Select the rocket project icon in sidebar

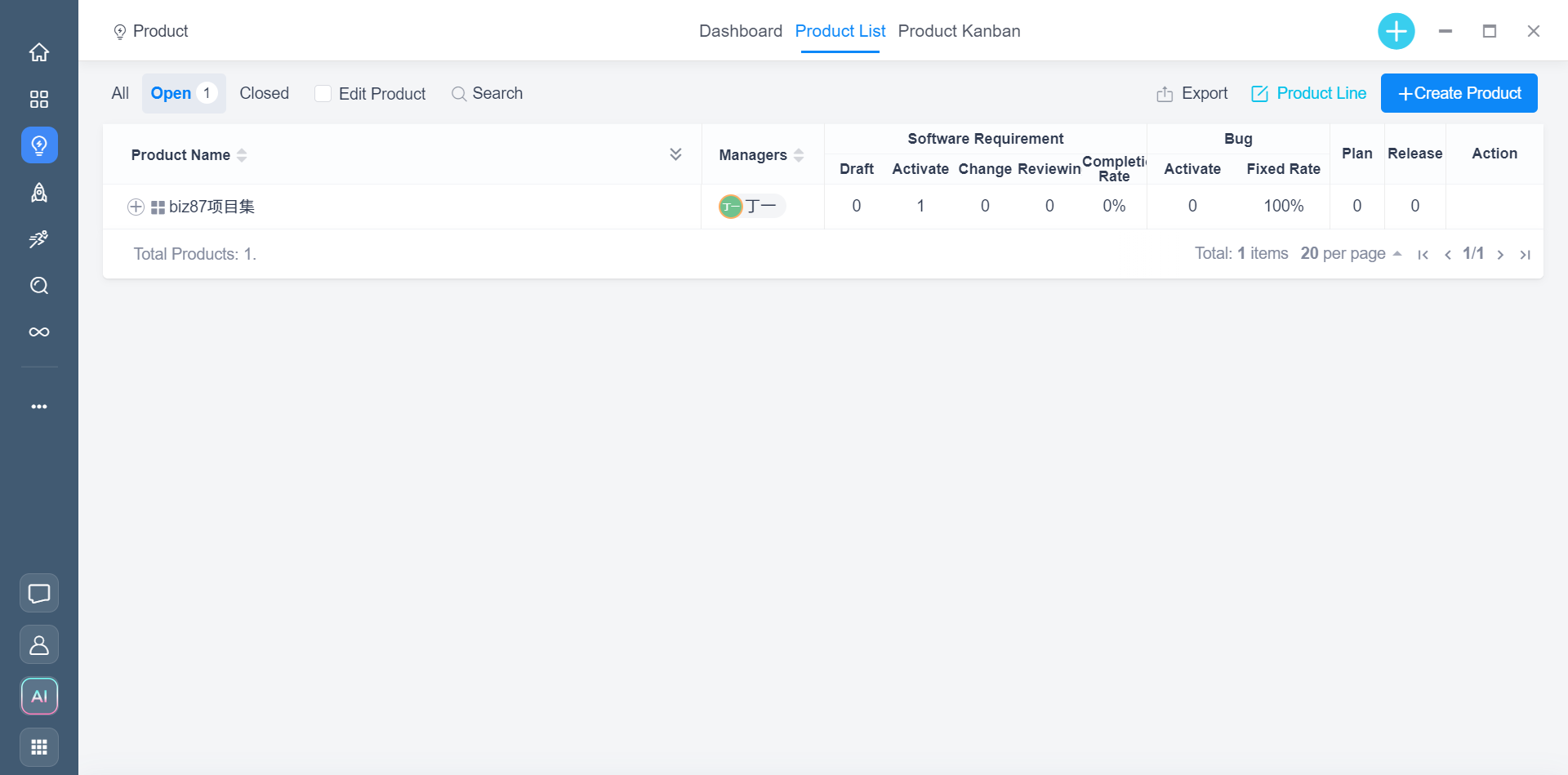click(39, 192)
